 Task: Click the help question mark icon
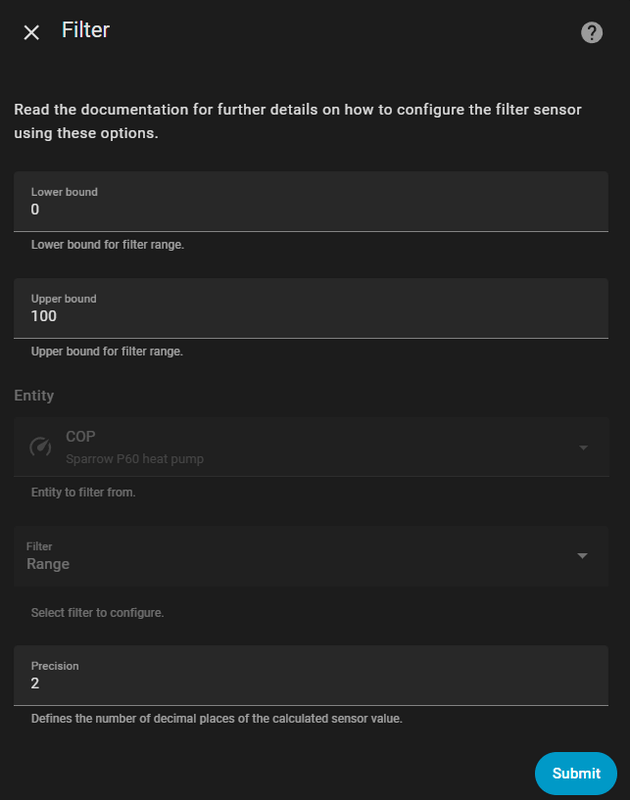(x=591, y=32)
